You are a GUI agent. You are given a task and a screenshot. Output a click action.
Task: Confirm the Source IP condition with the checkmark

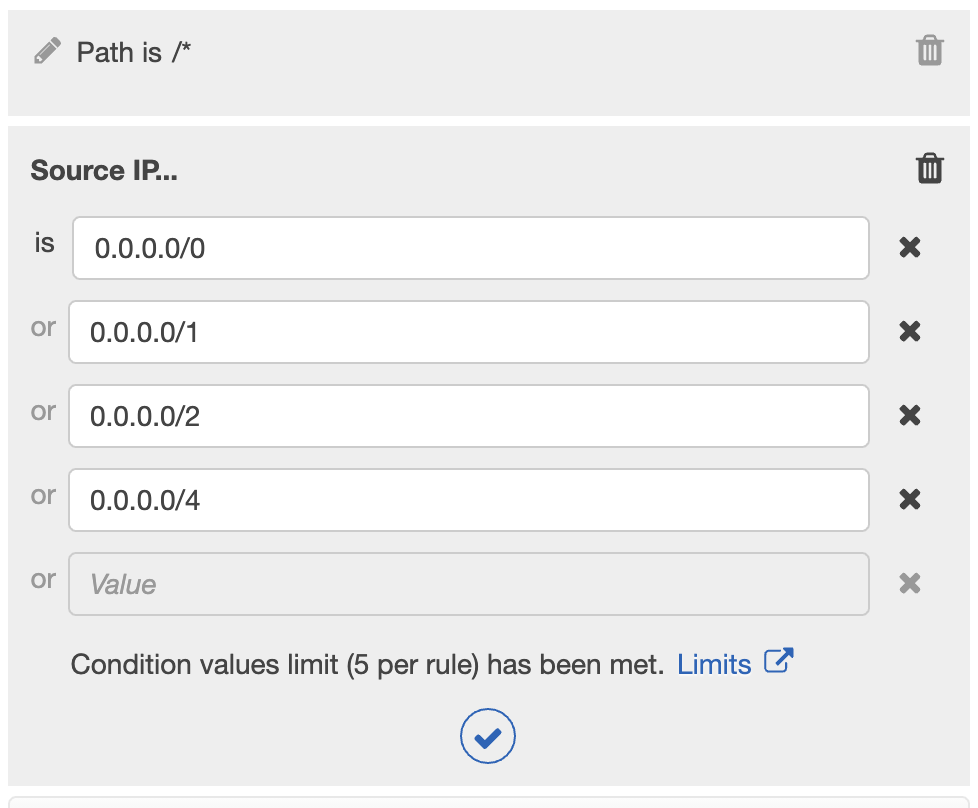[x=488, y=738]
